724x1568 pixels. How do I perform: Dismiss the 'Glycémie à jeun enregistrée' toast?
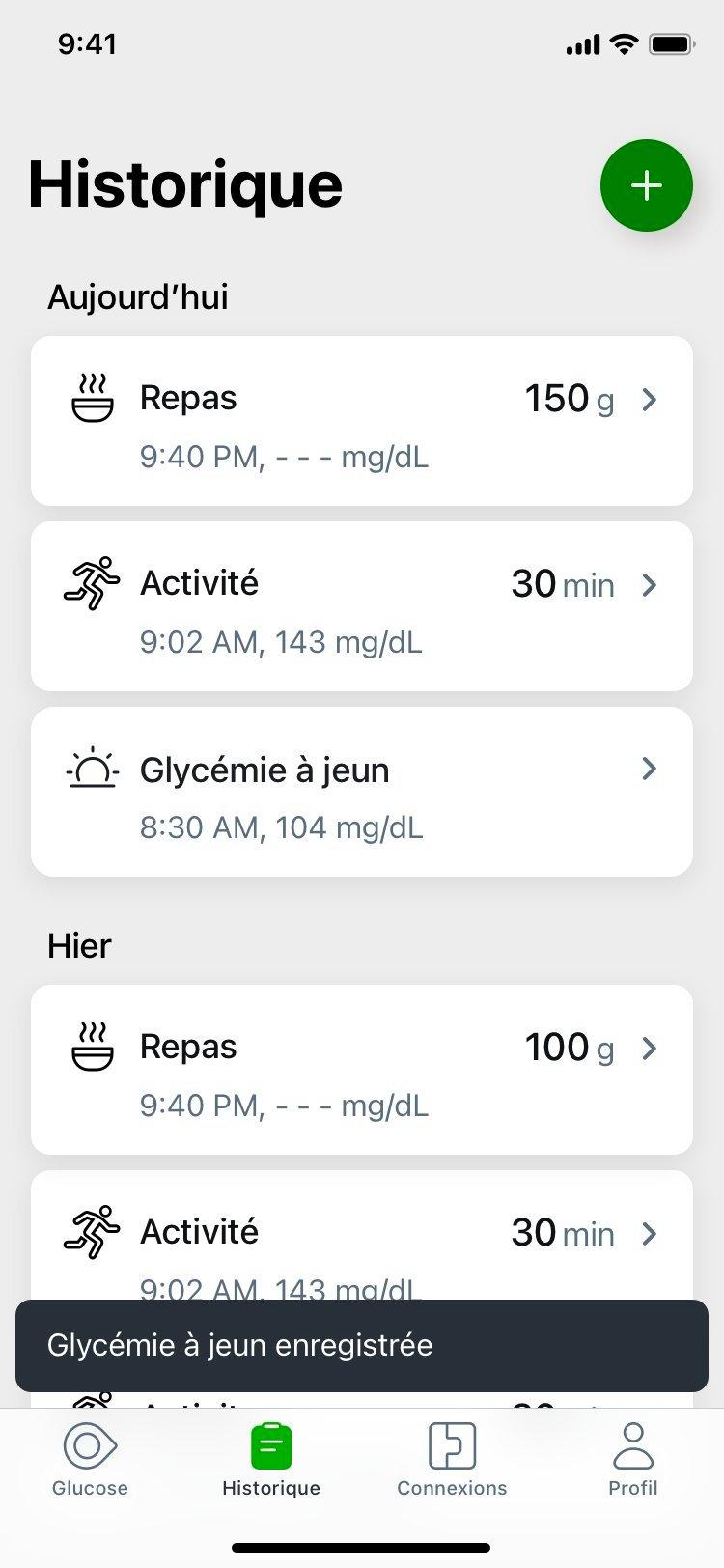click(362, 1345)
